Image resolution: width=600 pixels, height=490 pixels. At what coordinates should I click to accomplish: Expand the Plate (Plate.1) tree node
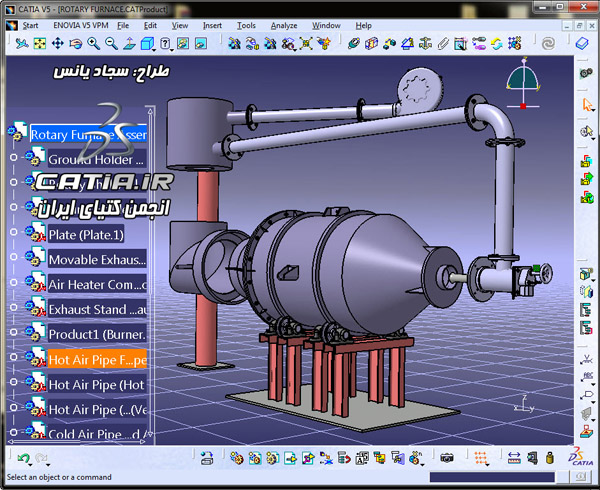pyautogui.click(x=13, y=232)
